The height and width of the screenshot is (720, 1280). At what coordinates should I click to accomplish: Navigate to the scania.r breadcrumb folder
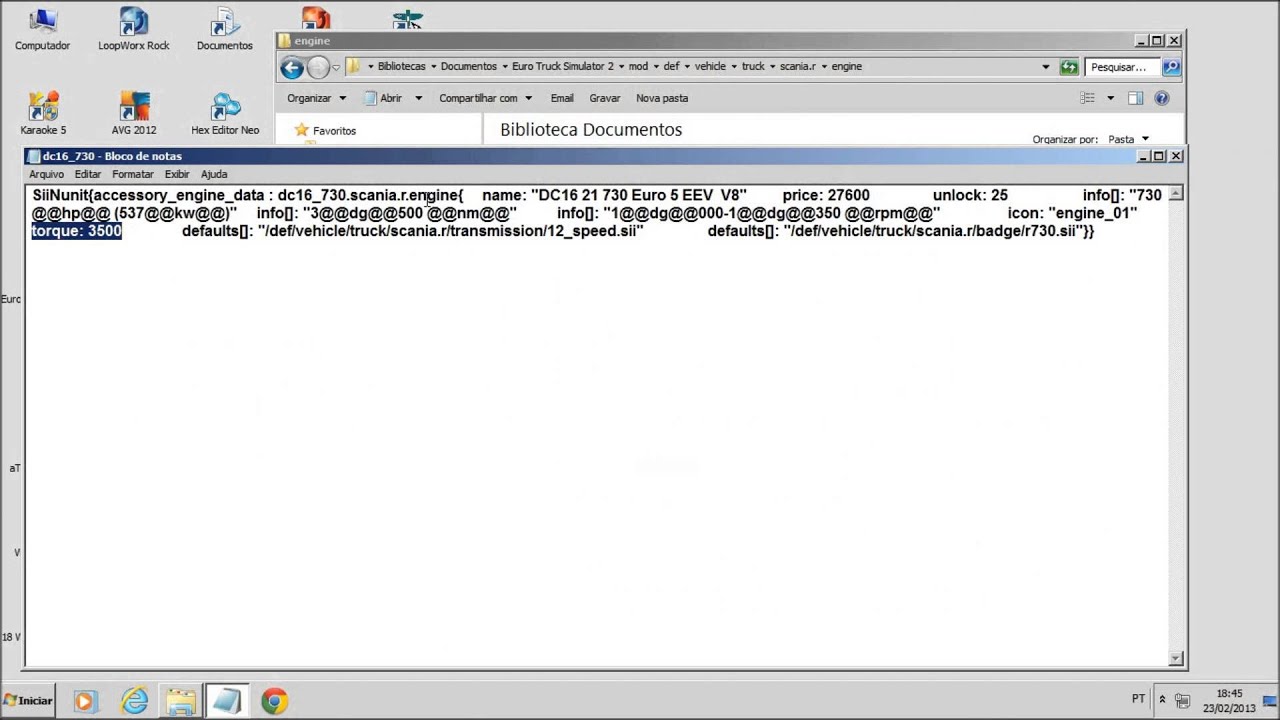pos(798,67)
